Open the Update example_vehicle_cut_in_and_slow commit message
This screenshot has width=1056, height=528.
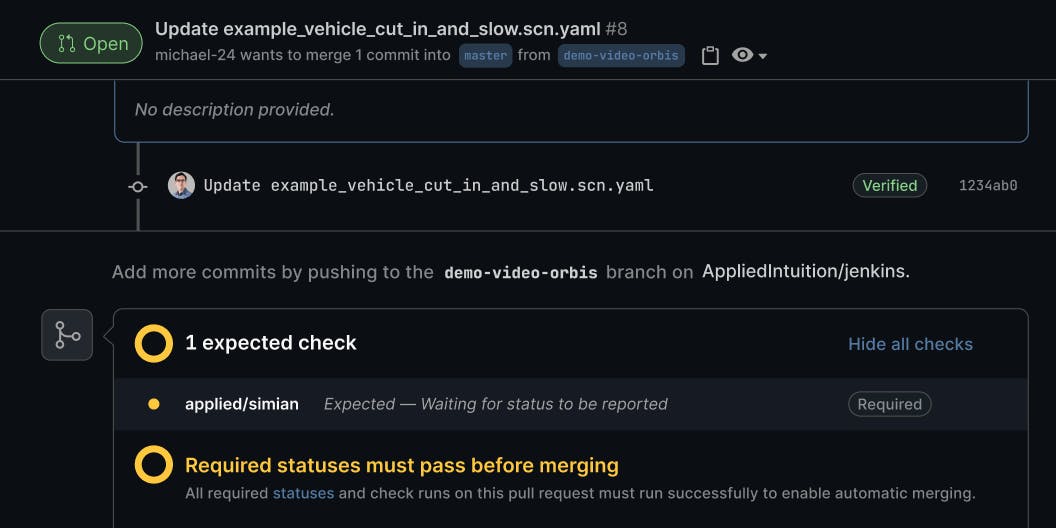pyautogui.click(x=428, y=185)
